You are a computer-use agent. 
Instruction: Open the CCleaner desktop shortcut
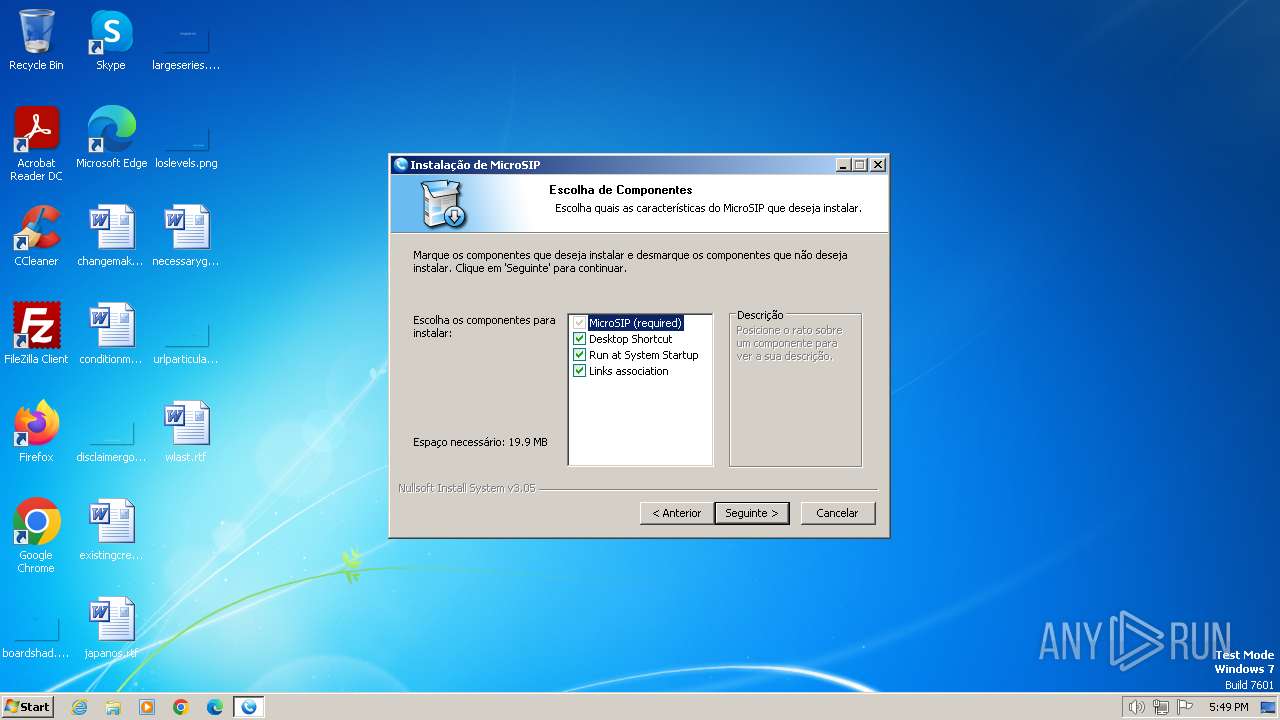[36, 236]
